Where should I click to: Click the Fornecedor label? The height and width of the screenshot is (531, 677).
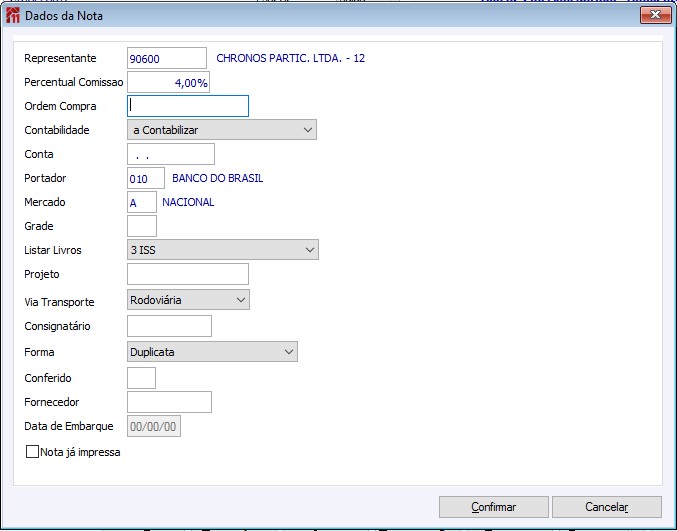coord(52,402)
